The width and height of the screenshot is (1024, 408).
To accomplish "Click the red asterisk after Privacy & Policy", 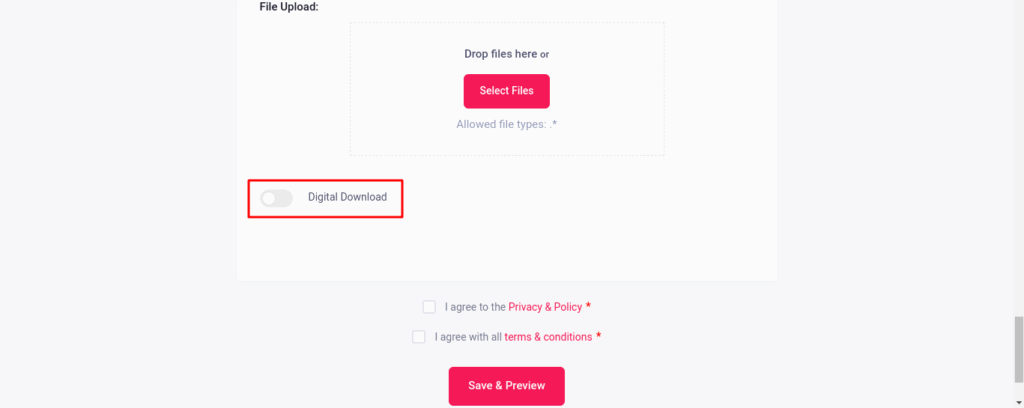I will click(x=588, y=306).
